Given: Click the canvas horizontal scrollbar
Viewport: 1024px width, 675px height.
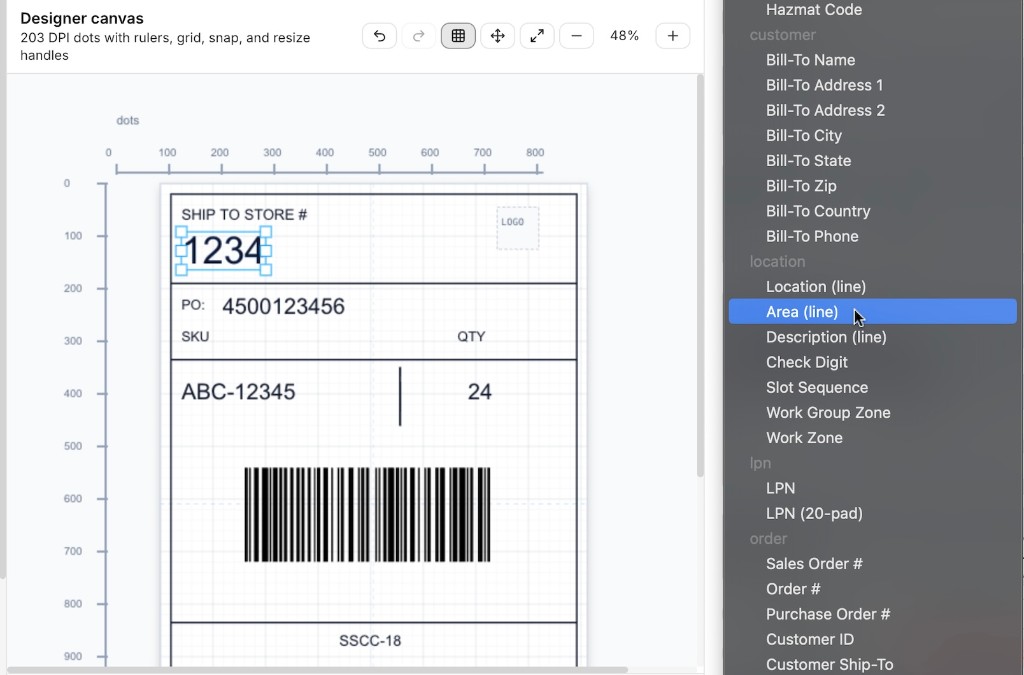Looking at the screenshot, I should 317,670.
